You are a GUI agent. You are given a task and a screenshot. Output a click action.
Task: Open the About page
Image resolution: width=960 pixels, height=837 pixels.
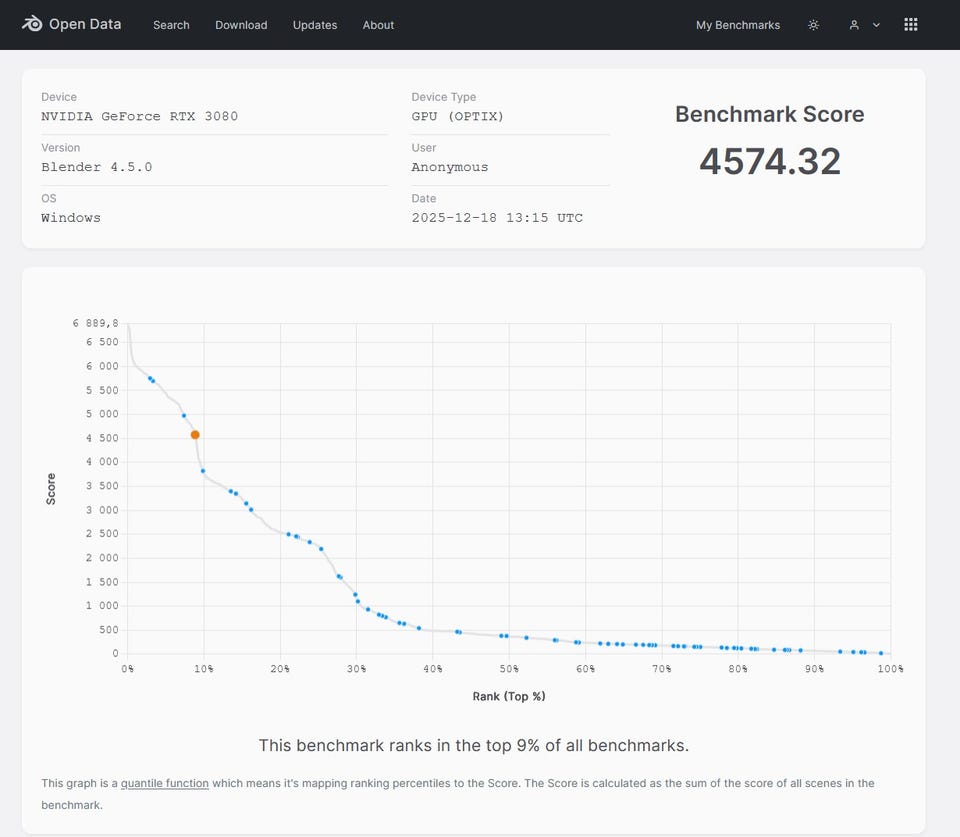click(378, 25)
